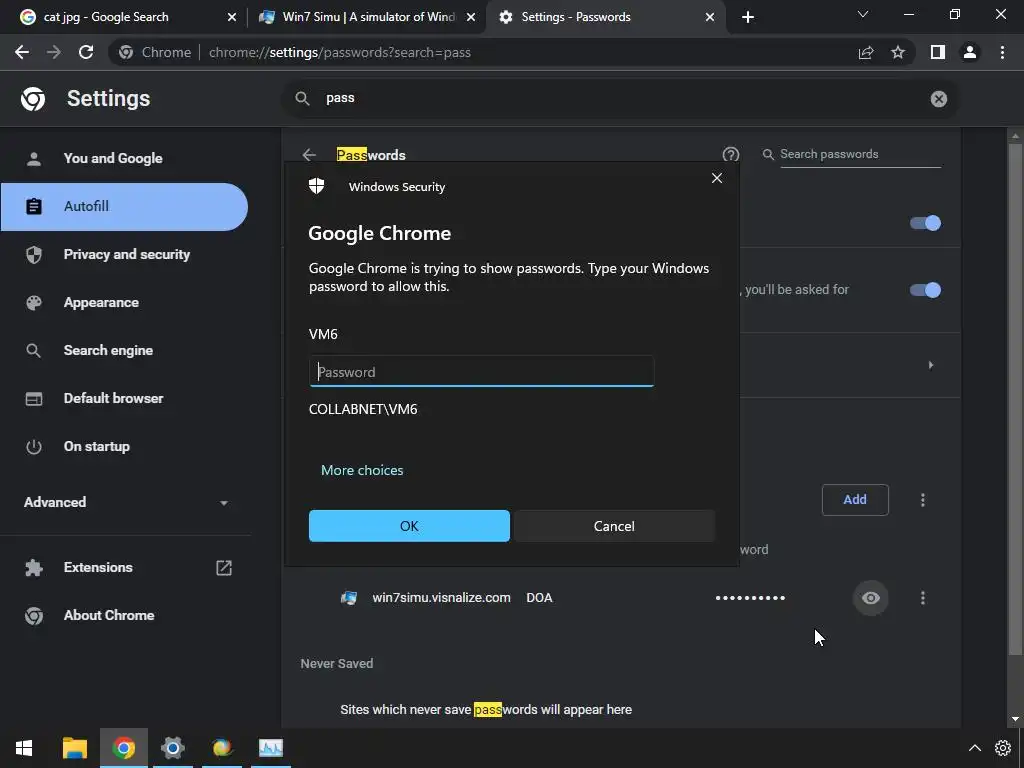Clear the settings search field

938,99
